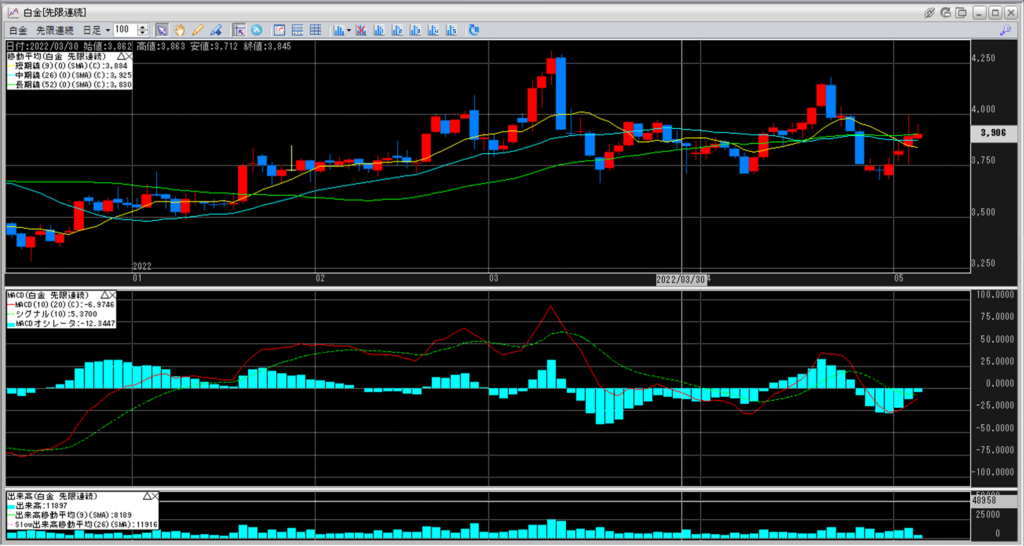Click the 先限連続 contract label in the toolbar
The image size is (1024, 546).
pyautogui.click(x=55, y=30)
